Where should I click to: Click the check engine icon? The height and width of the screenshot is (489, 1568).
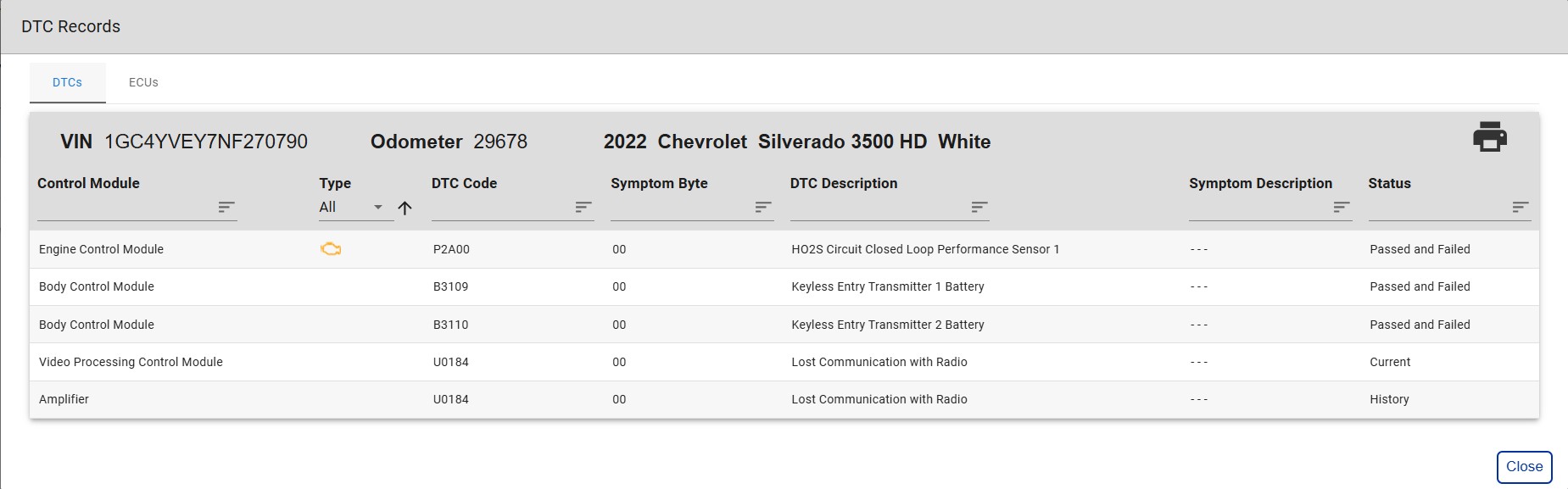point(331,249)
